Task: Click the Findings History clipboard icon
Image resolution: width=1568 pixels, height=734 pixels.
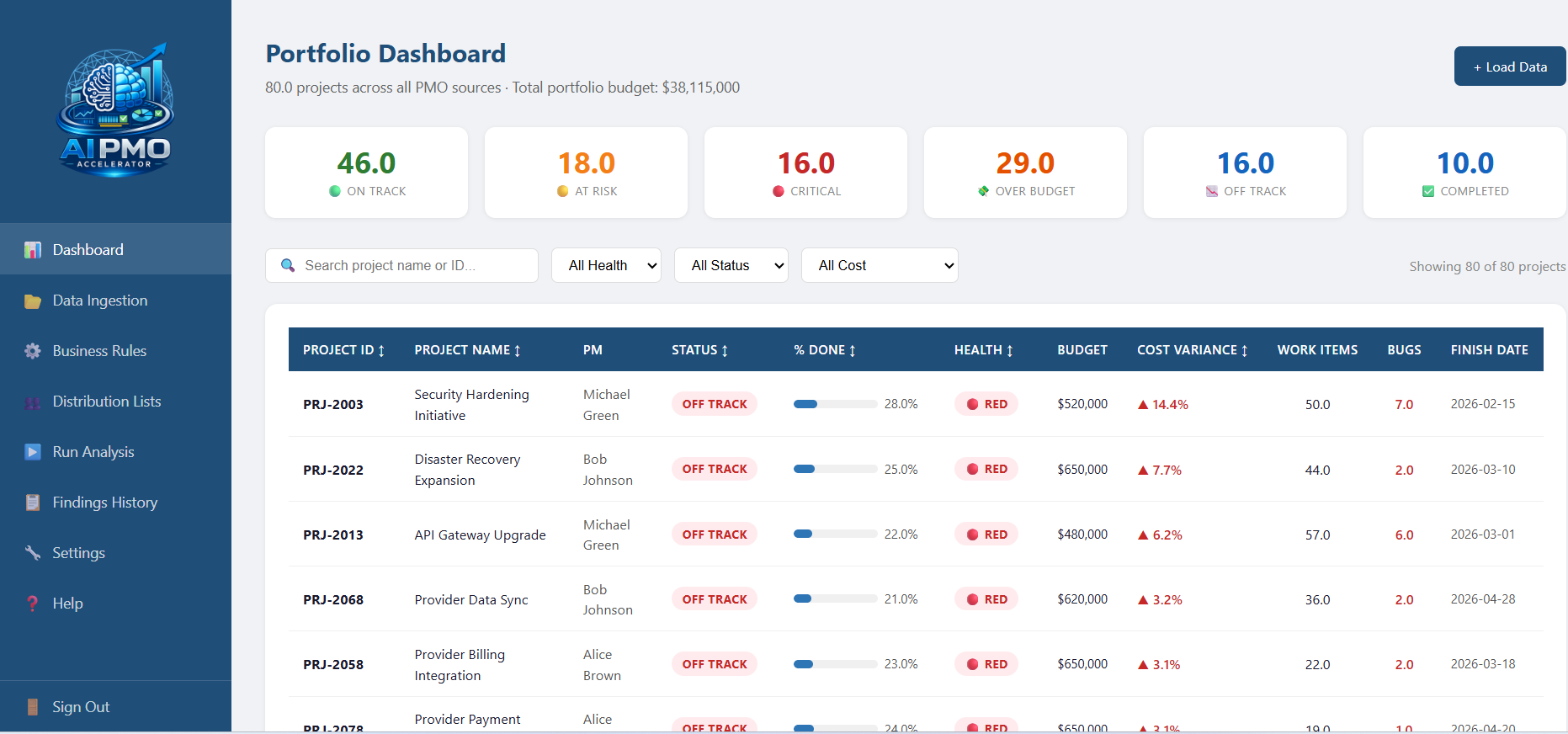Action: click(x=33, y=503)
